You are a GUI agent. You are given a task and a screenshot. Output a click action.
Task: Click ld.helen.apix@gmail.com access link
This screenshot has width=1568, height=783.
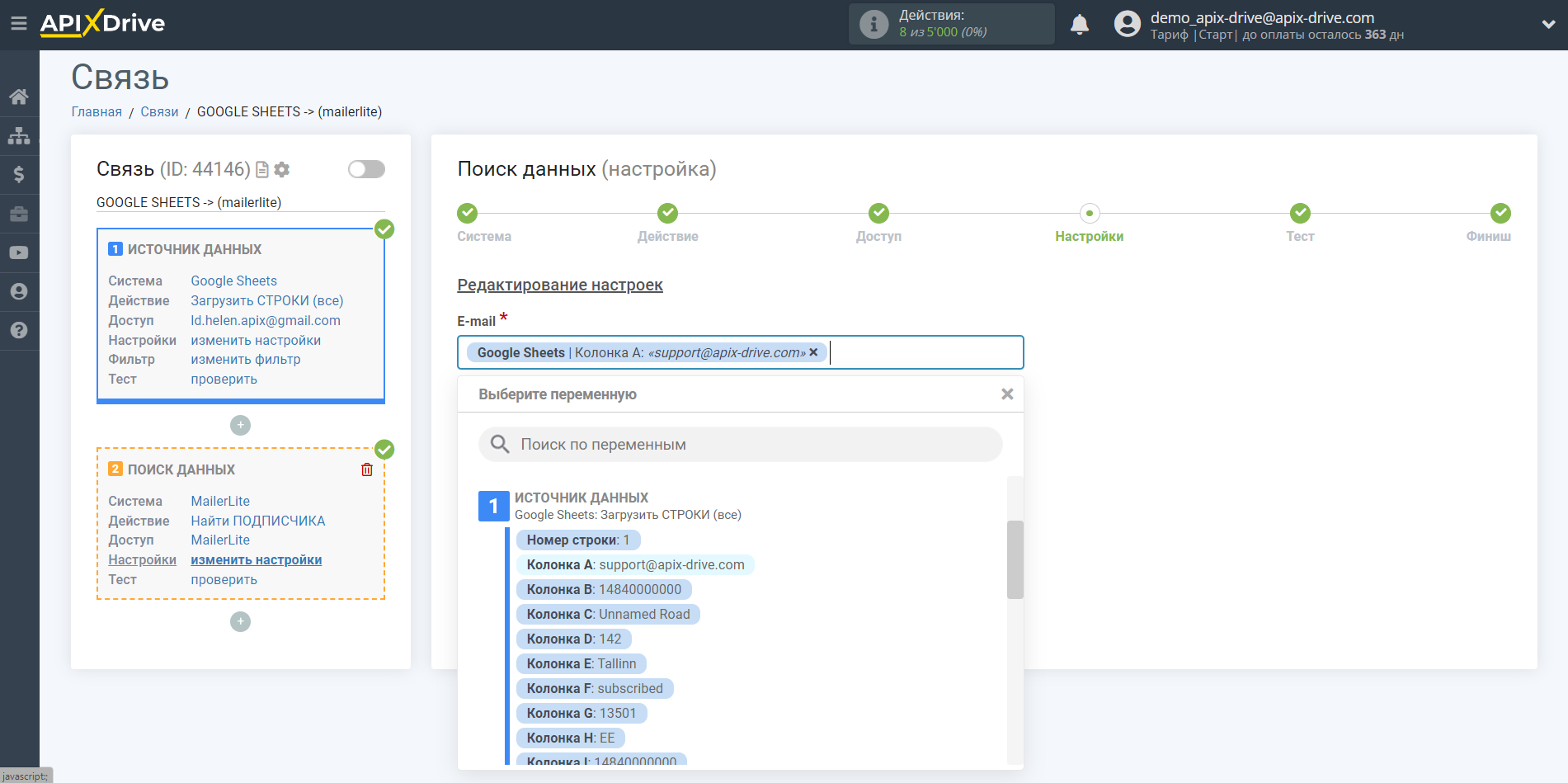266,320
